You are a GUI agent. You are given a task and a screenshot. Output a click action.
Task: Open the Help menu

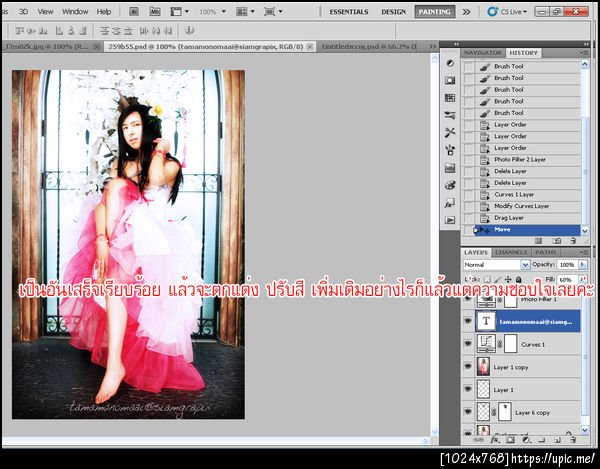pos(104,11)
